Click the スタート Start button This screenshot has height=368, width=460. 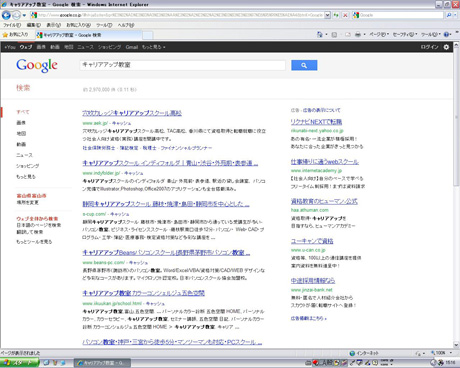pyautogui.click(x=19, y=363)
